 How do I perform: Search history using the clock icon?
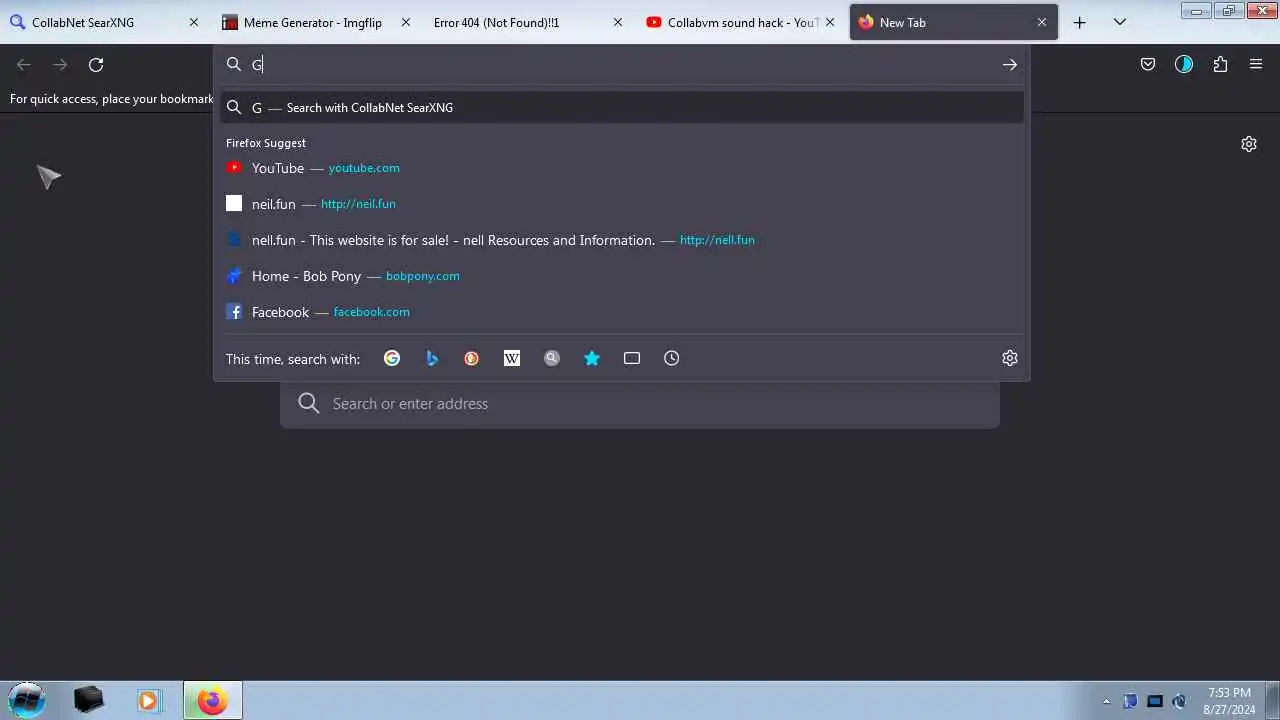672,358
